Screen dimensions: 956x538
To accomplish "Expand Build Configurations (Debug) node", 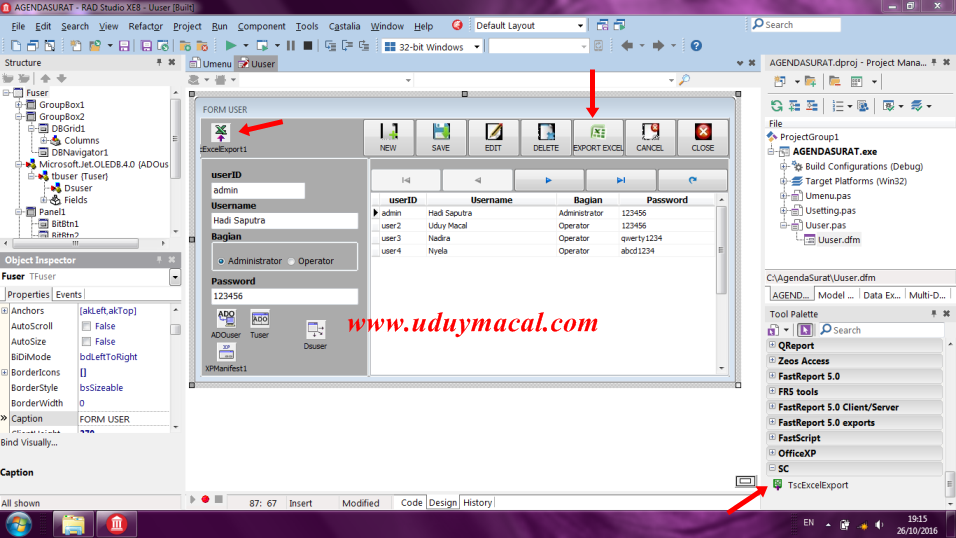I will (784, 166).
